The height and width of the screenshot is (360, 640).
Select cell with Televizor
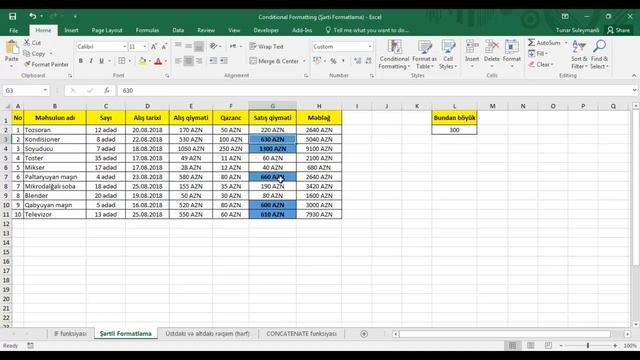(x=55, y=214)
